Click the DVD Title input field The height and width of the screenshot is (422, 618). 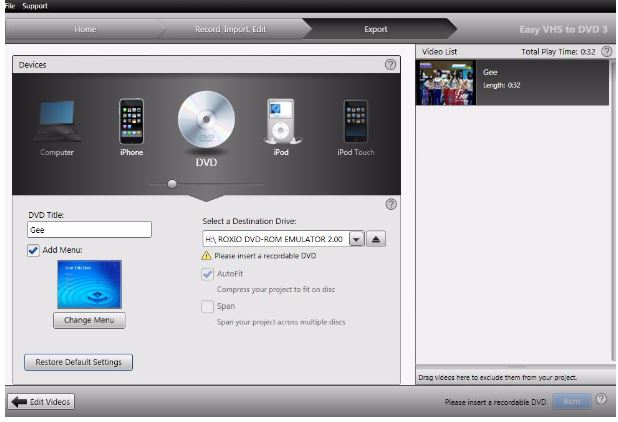point(89,230)
